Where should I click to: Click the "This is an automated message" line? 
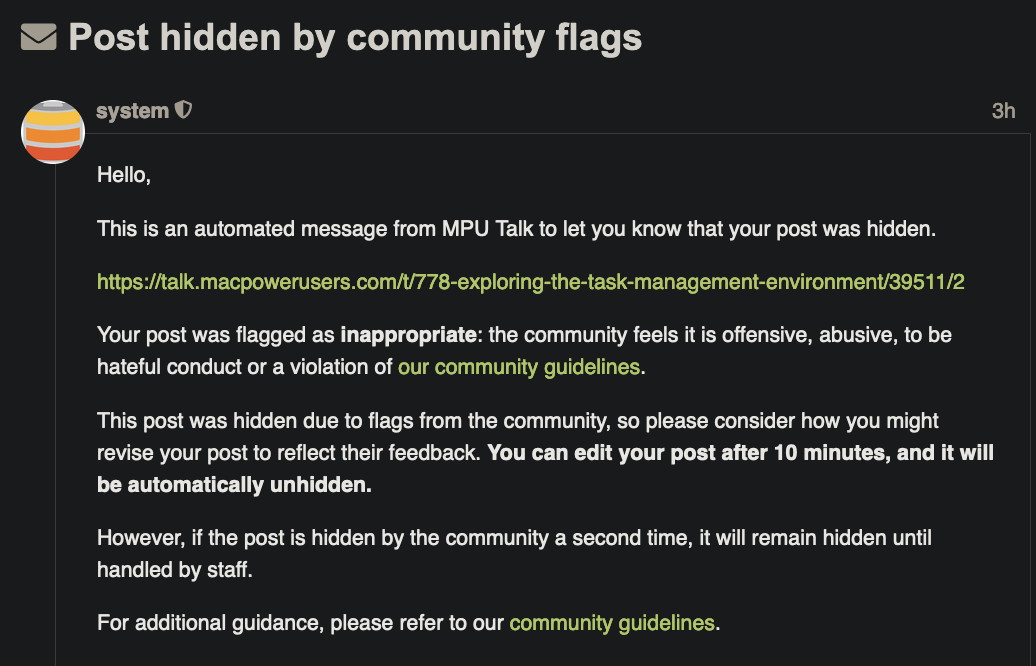tap(516, 229)
